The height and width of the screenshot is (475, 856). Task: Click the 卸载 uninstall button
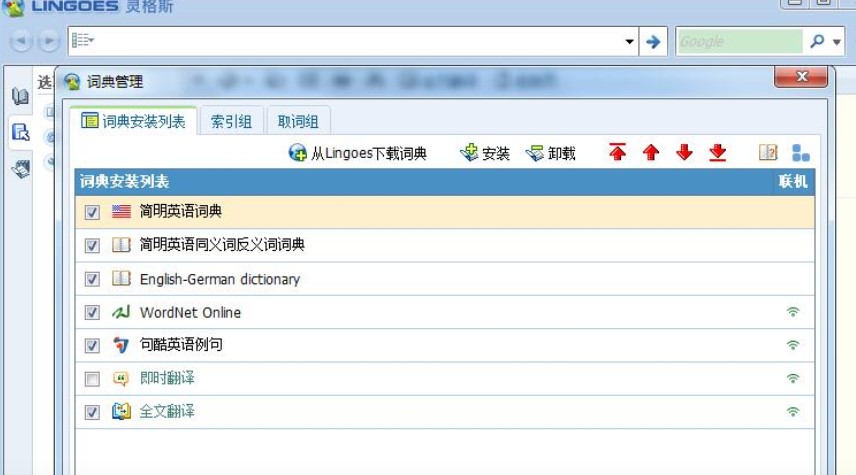tap(550, 153)
